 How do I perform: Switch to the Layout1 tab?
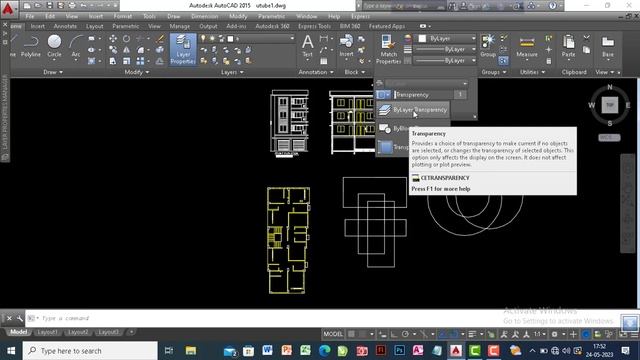coord(47,332)
